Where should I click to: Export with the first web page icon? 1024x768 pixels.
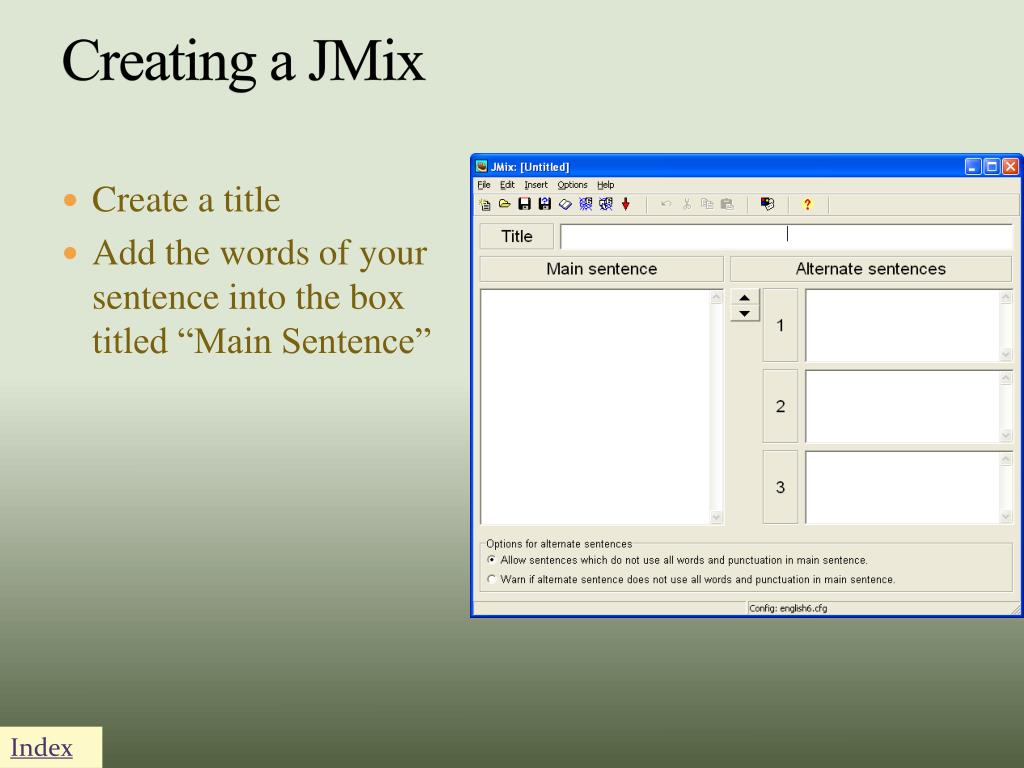585,204
